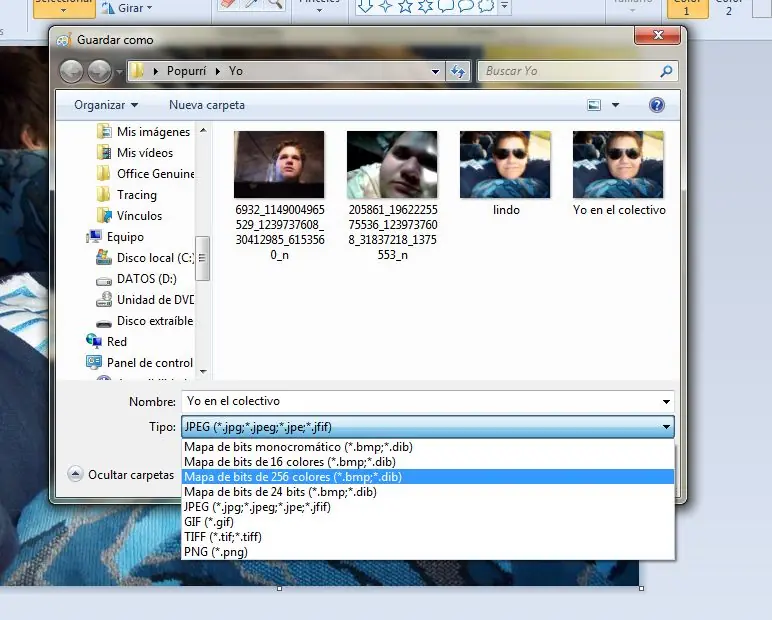The width and height of the screenshot is (772, 620).
Task: Click the Red network icon
Action: point(94,341)
